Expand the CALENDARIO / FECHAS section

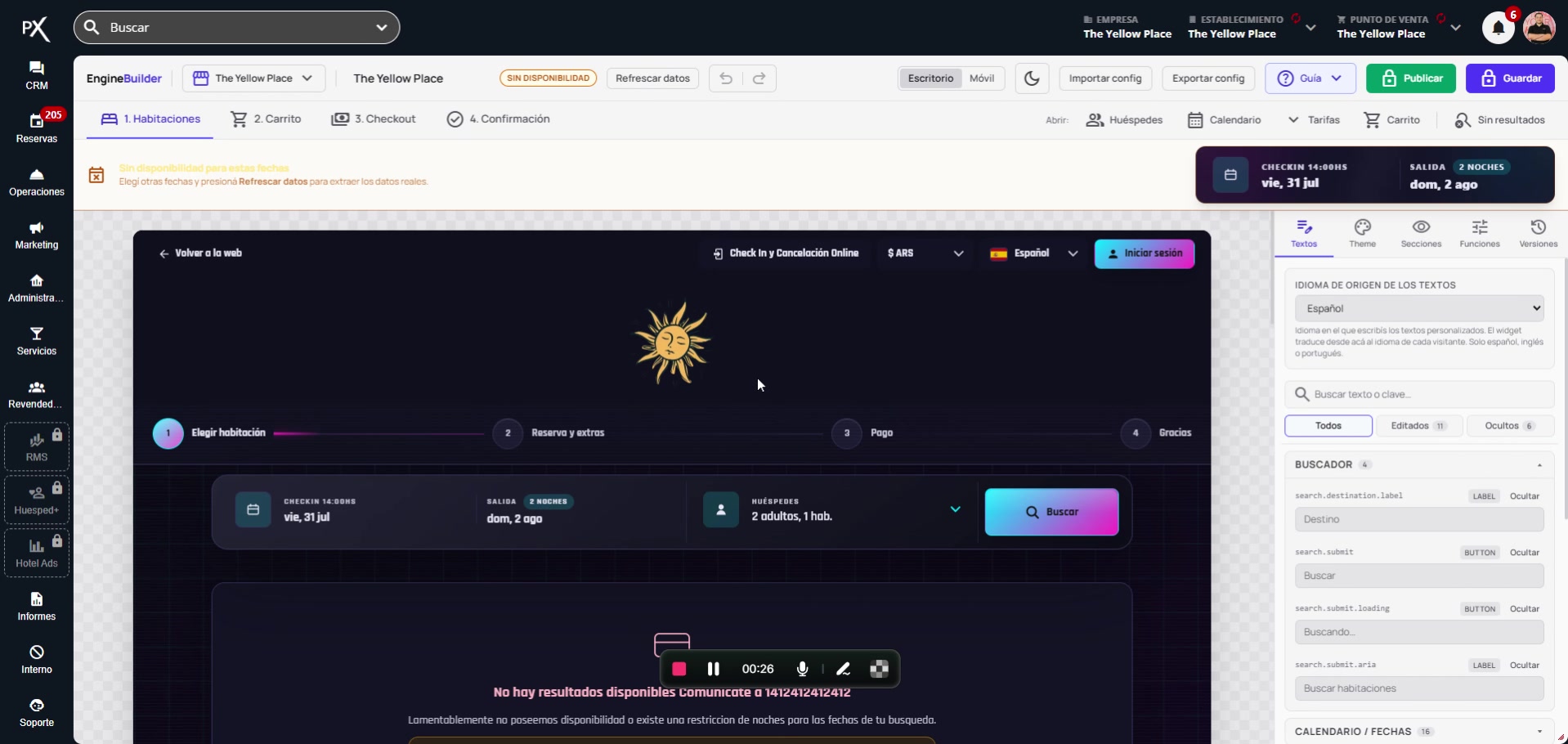click(x=1419, y=732)
